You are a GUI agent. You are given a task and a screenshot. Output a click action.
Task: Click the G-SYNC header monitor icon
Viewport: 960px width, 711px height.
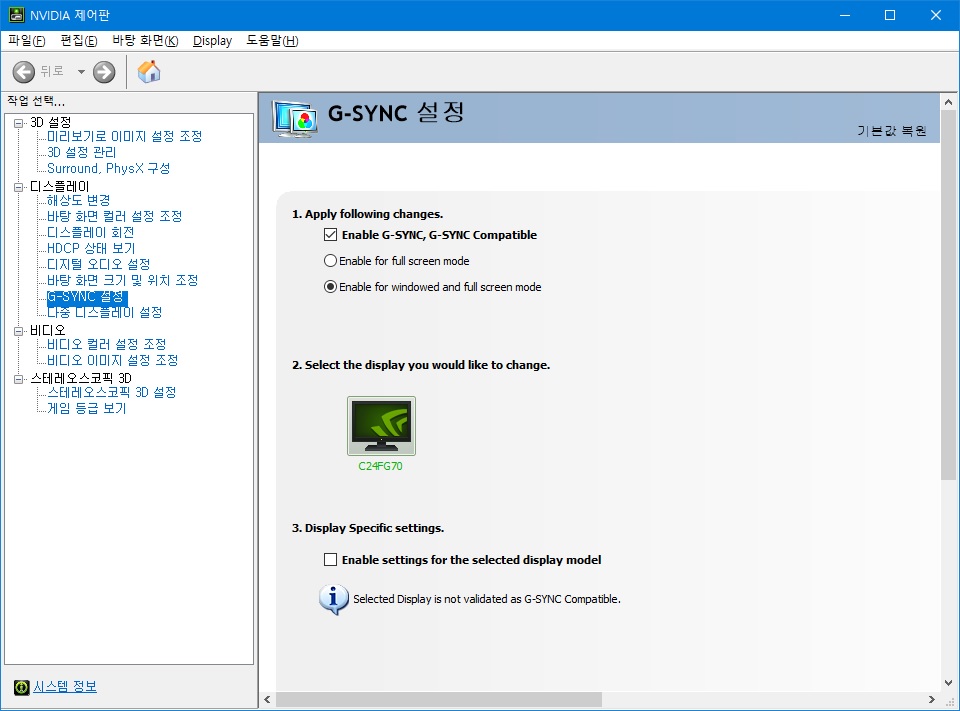[295, 118]
